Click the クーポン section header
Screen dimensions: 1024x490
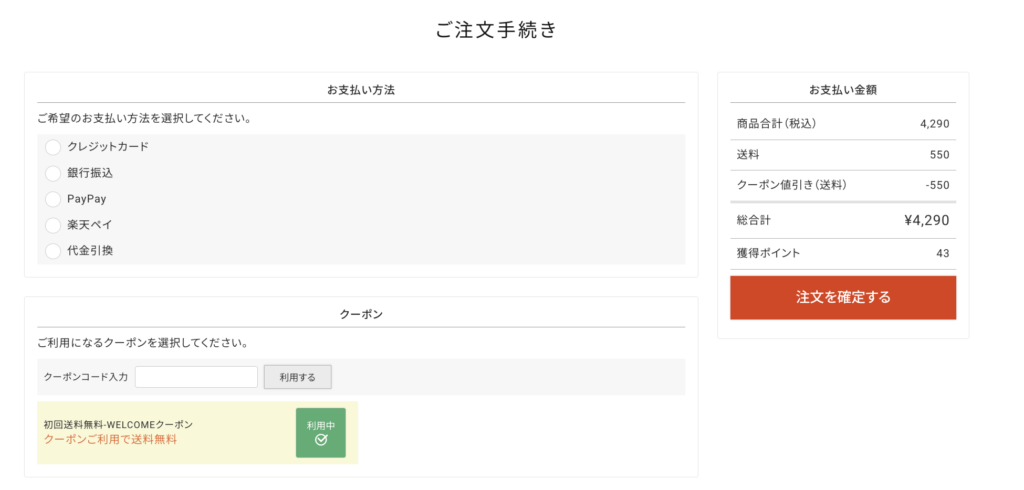pyautogui.click(x=361, y=314)
